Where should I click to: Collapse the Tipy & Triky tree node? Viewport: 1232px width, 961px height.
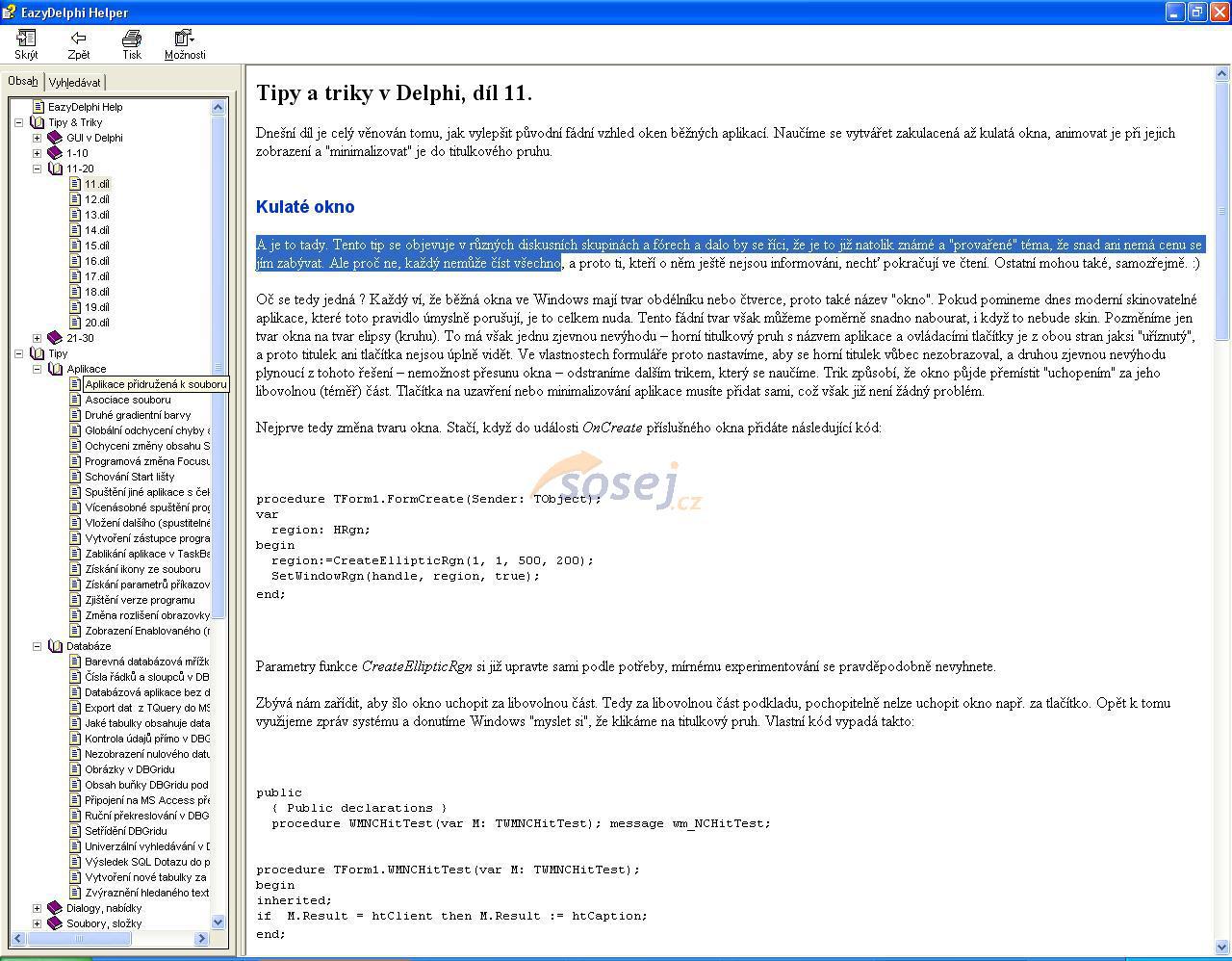point(19,122)
